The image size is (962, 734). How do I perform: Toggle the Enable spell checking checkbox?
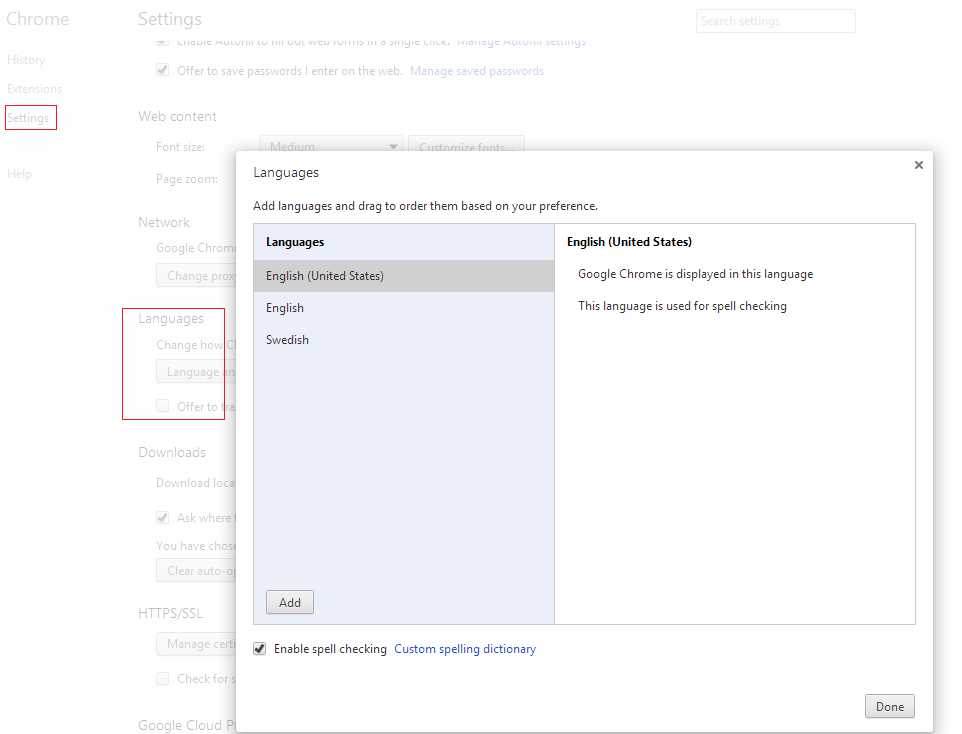(x=259, y=648)
